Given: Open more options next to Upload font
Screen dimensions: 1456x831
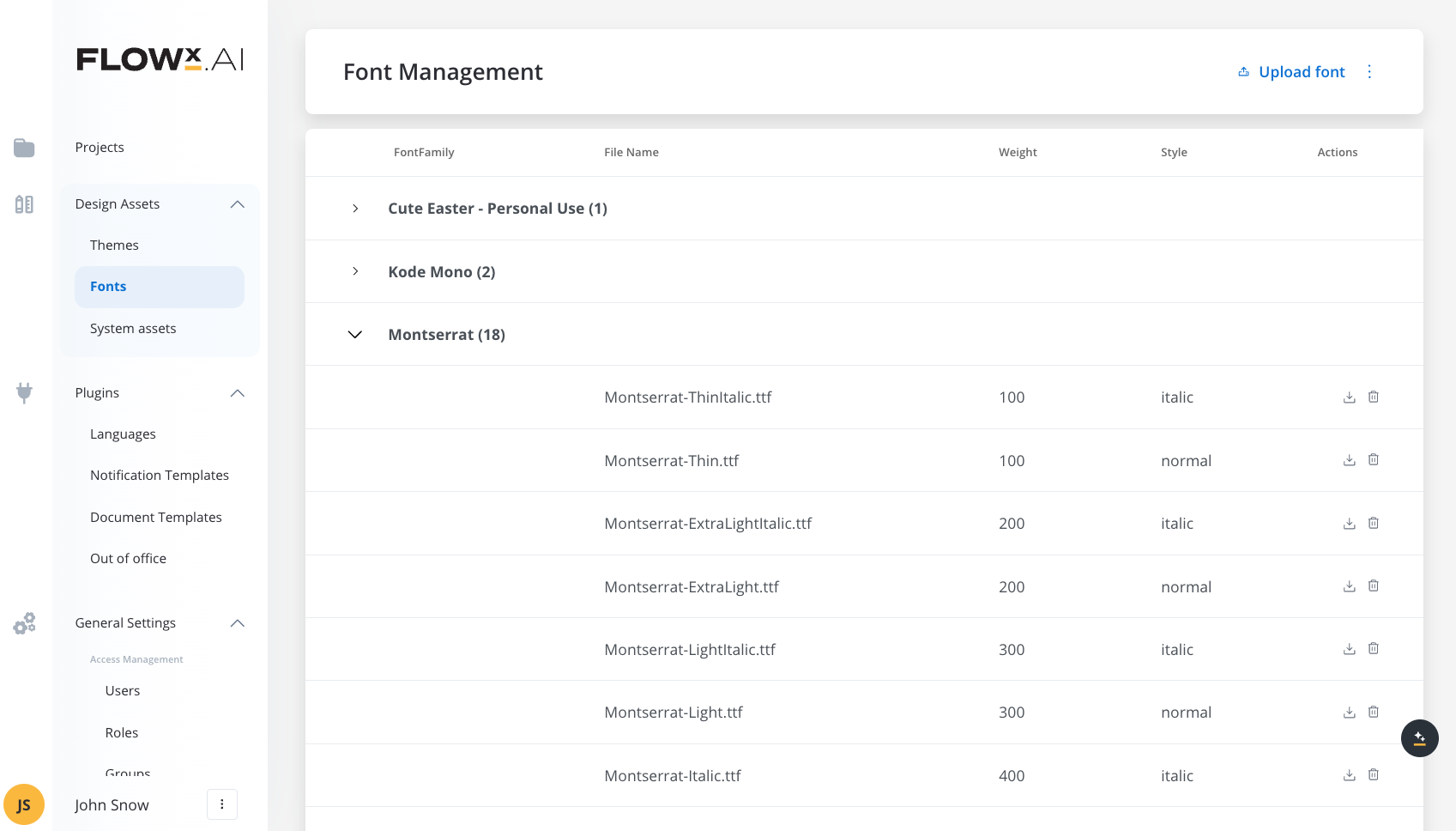Looking at the screenshot, I should tap(1369, 72).
